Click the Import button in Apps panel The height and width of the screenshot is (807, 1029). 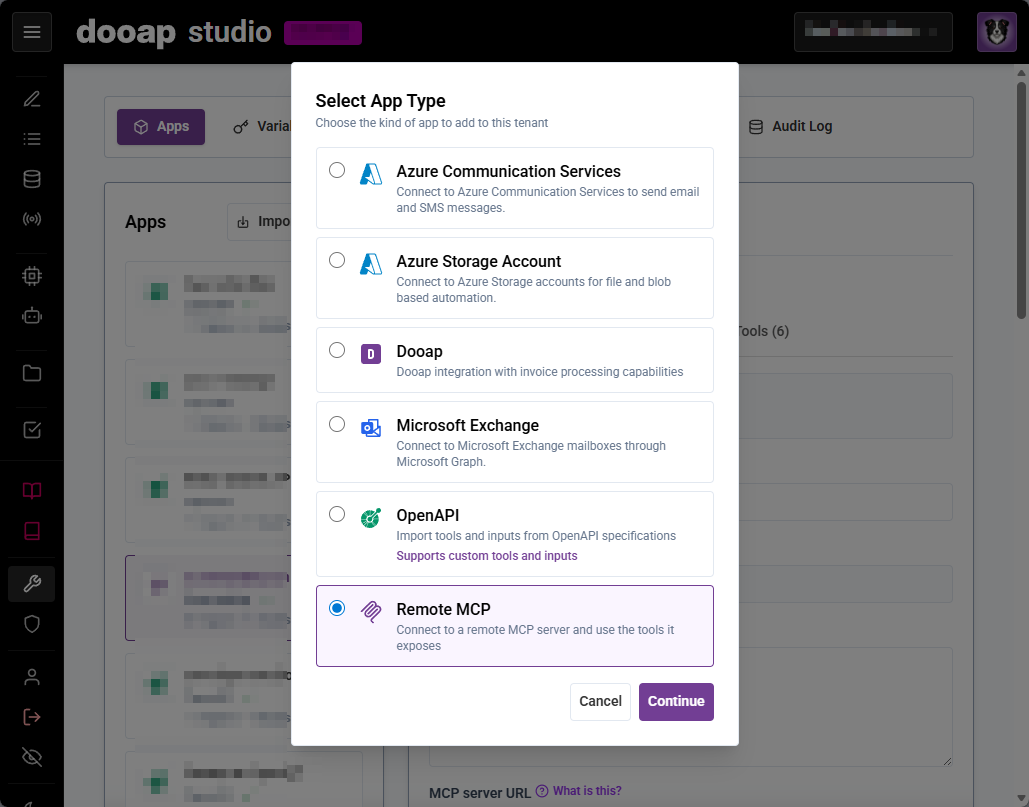[x=260, y=222]
